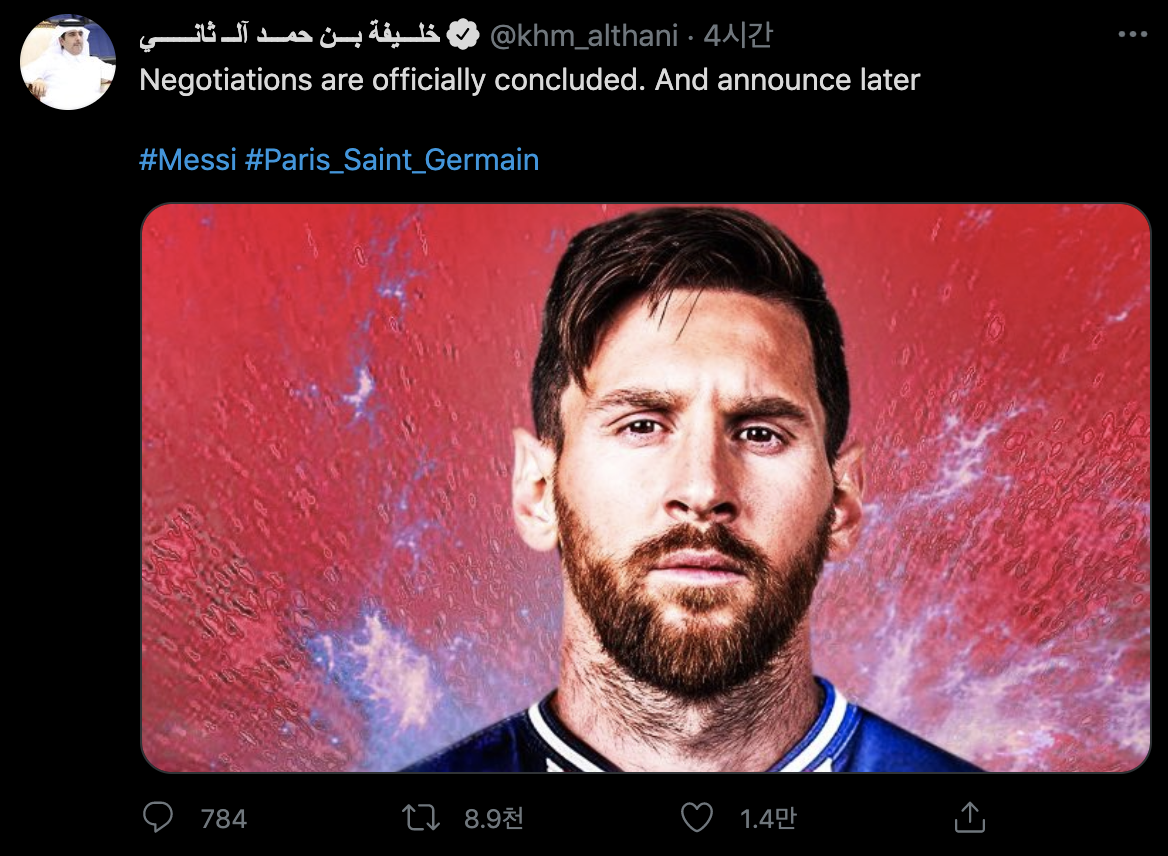The width and height of the screenshot is (1168, 856).
Task: Toggle the heart like icon
Action: coord(696,818)
